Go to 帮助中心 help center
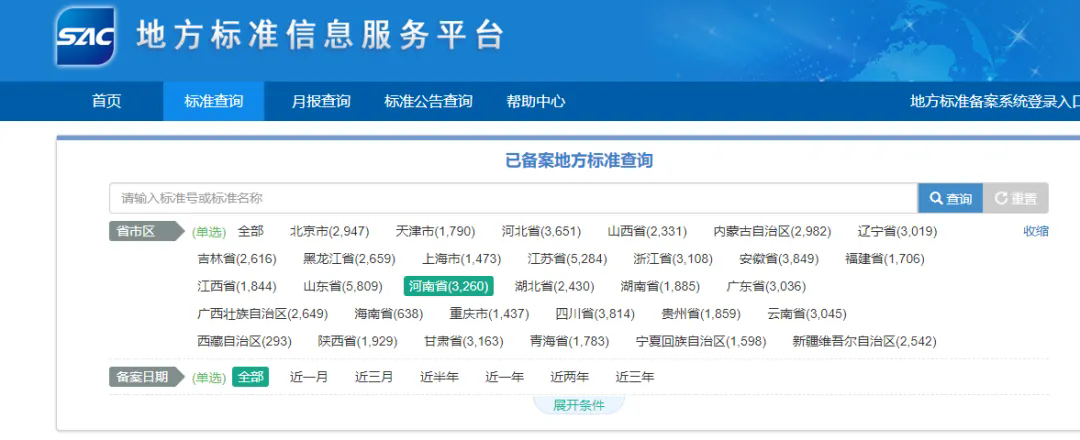This screenshot has width=1080, height=440. tap(535, 101)
